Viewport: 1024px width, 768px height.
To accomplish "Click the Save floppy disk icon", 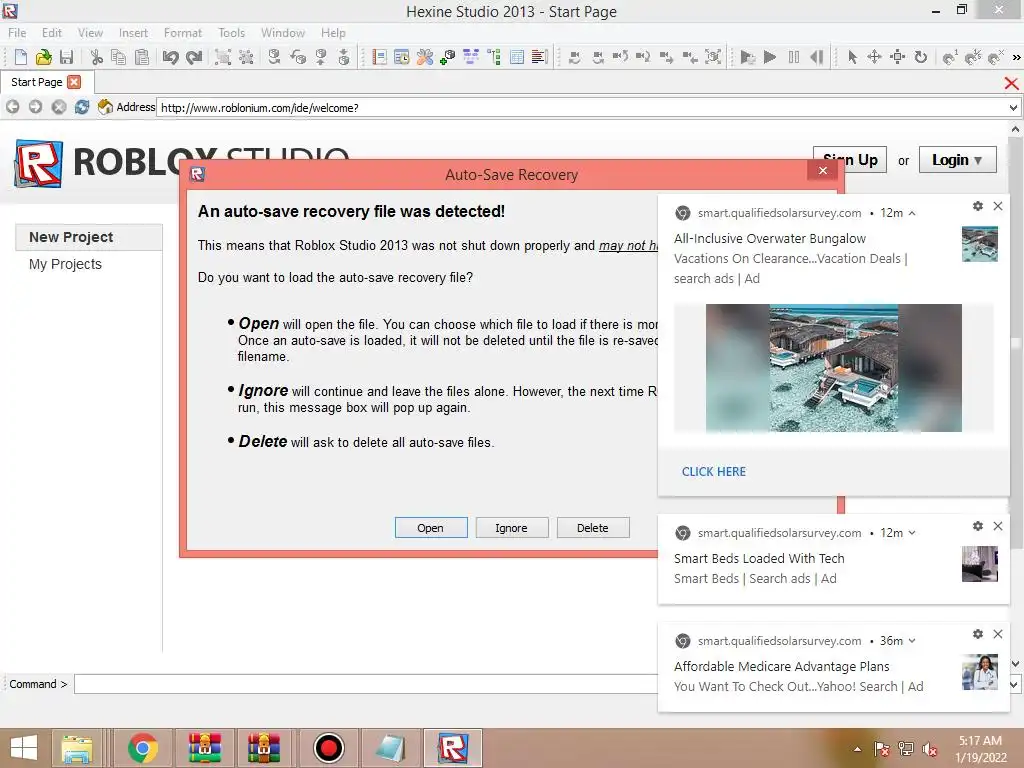I will pos(66,57).
